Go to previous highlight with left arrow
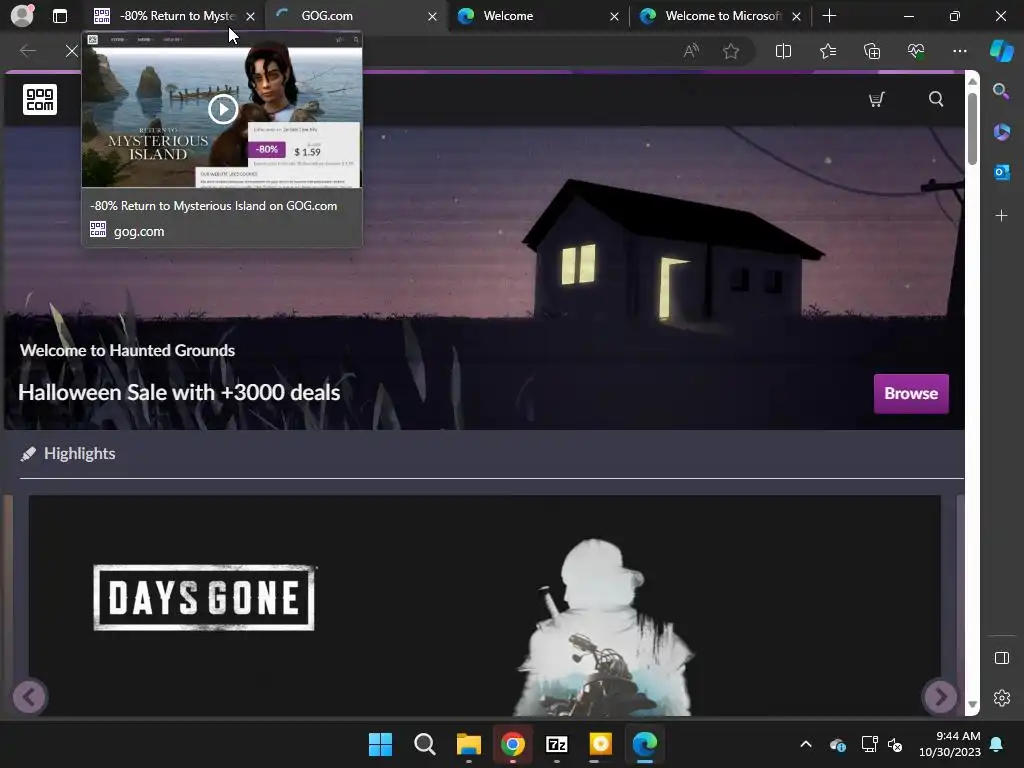This screenshot has width=1024, height=768. pyautogui.click(x=29, y=697)
